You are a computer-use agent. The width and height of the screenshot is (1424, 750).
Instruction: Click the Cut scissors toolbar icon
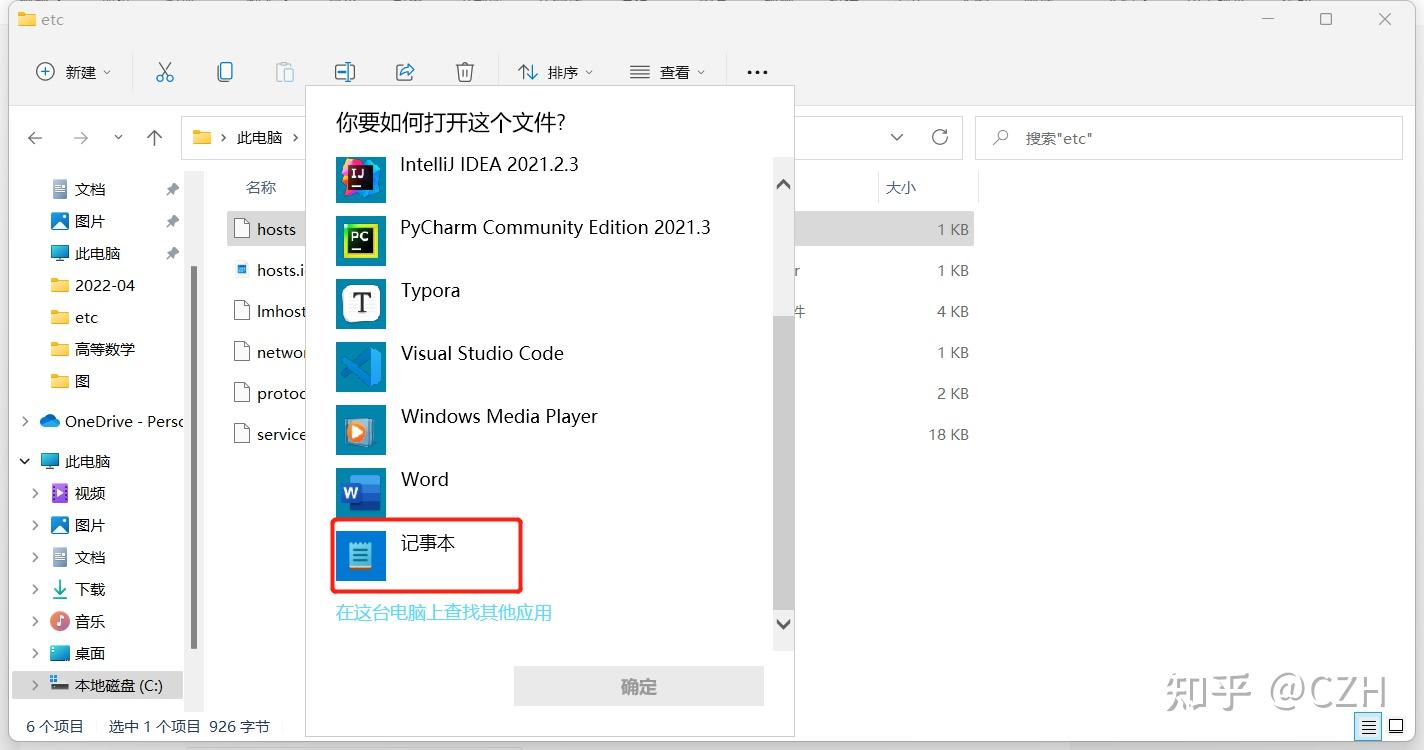click(x=165, y=72)
